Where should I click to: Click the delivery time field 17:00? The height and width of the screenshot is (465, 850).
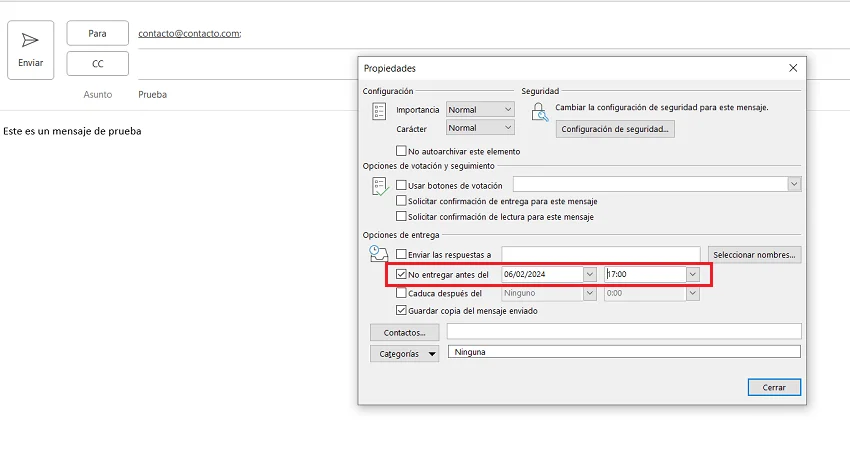pyautogui.click(x=645, y=274)
